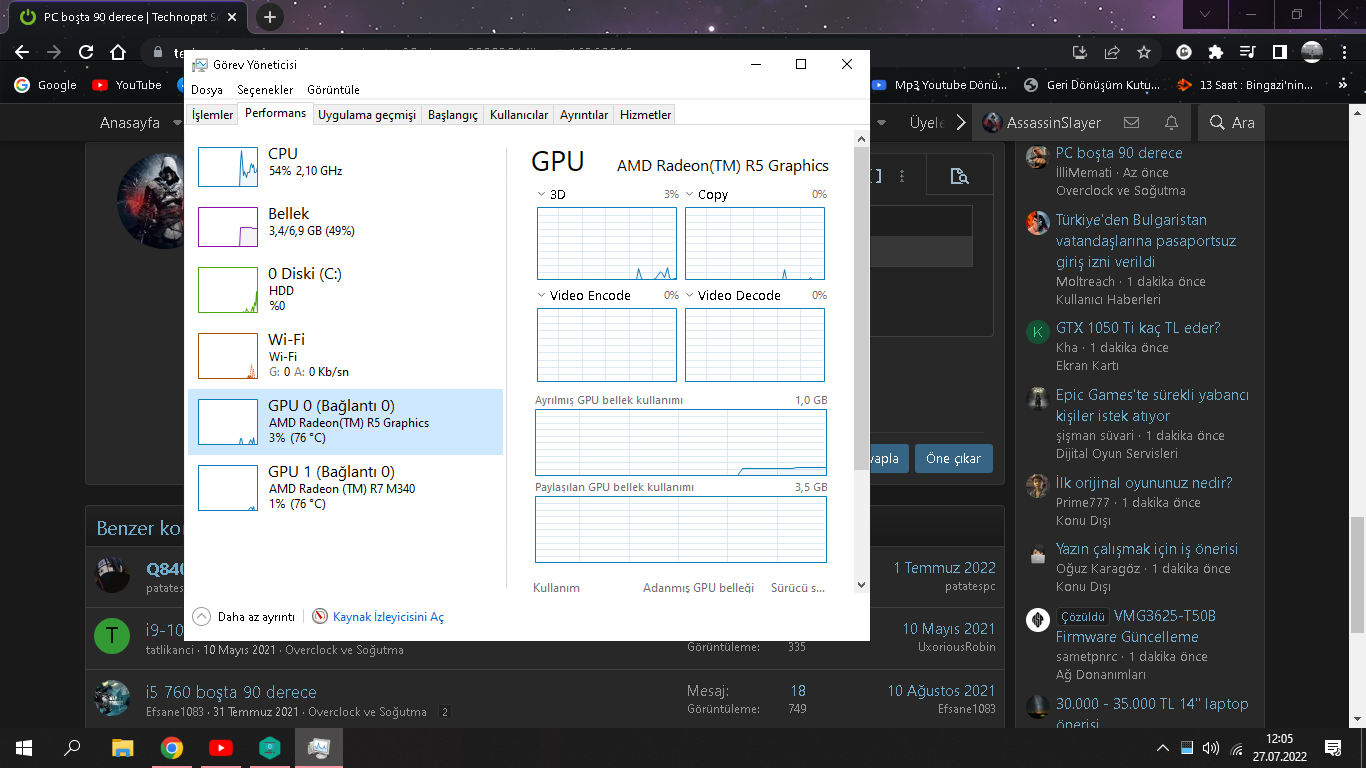The height and width of the screenshot is (768, 1366).
Task: Open the YouTube app on the taskbar
Action: point(221,747)
